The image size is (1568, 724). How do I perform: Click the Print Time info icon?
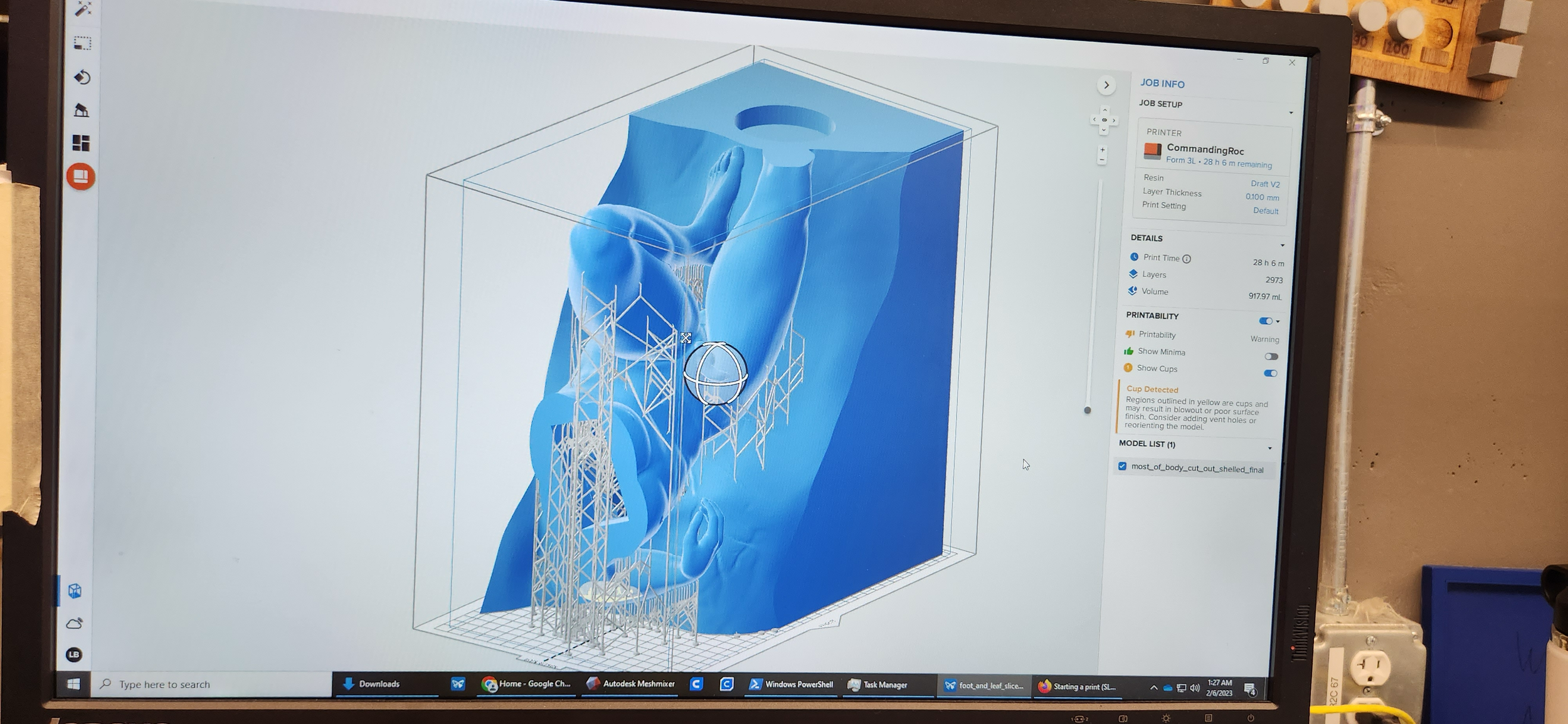tap(1187, 259)
